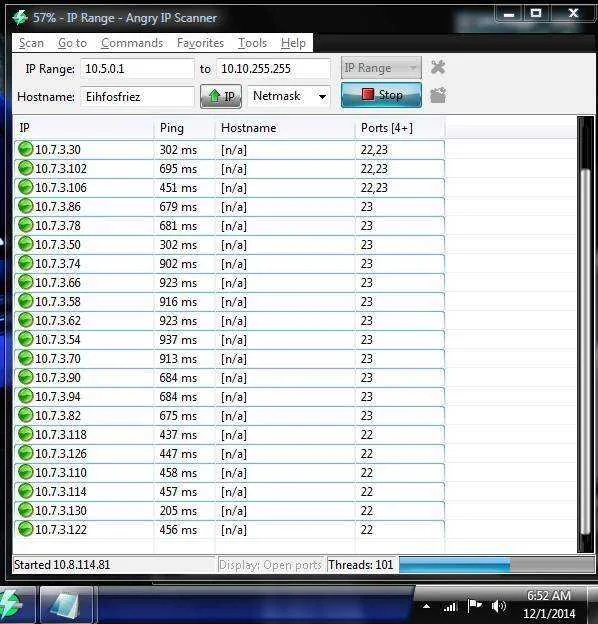Click the green status icon for 10.7.3.58
Screen dimensions: 598x624
(x=25, y=301)
